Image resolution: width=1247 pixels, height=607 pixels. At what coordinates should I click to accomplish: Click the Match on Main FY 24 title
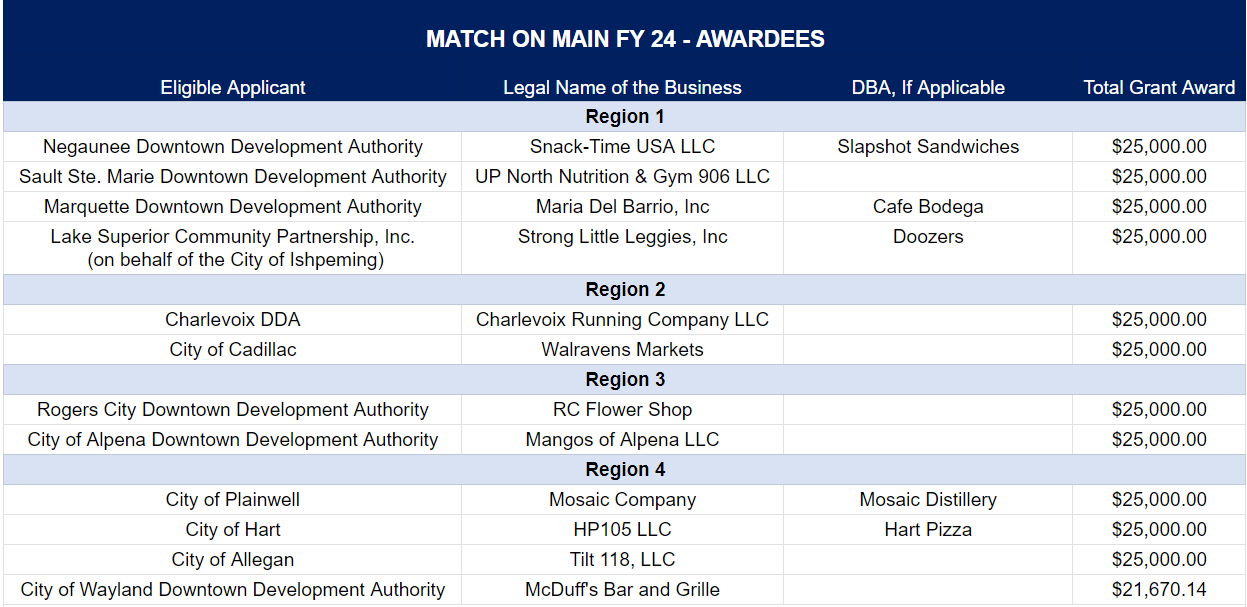(x=624, y=39)
